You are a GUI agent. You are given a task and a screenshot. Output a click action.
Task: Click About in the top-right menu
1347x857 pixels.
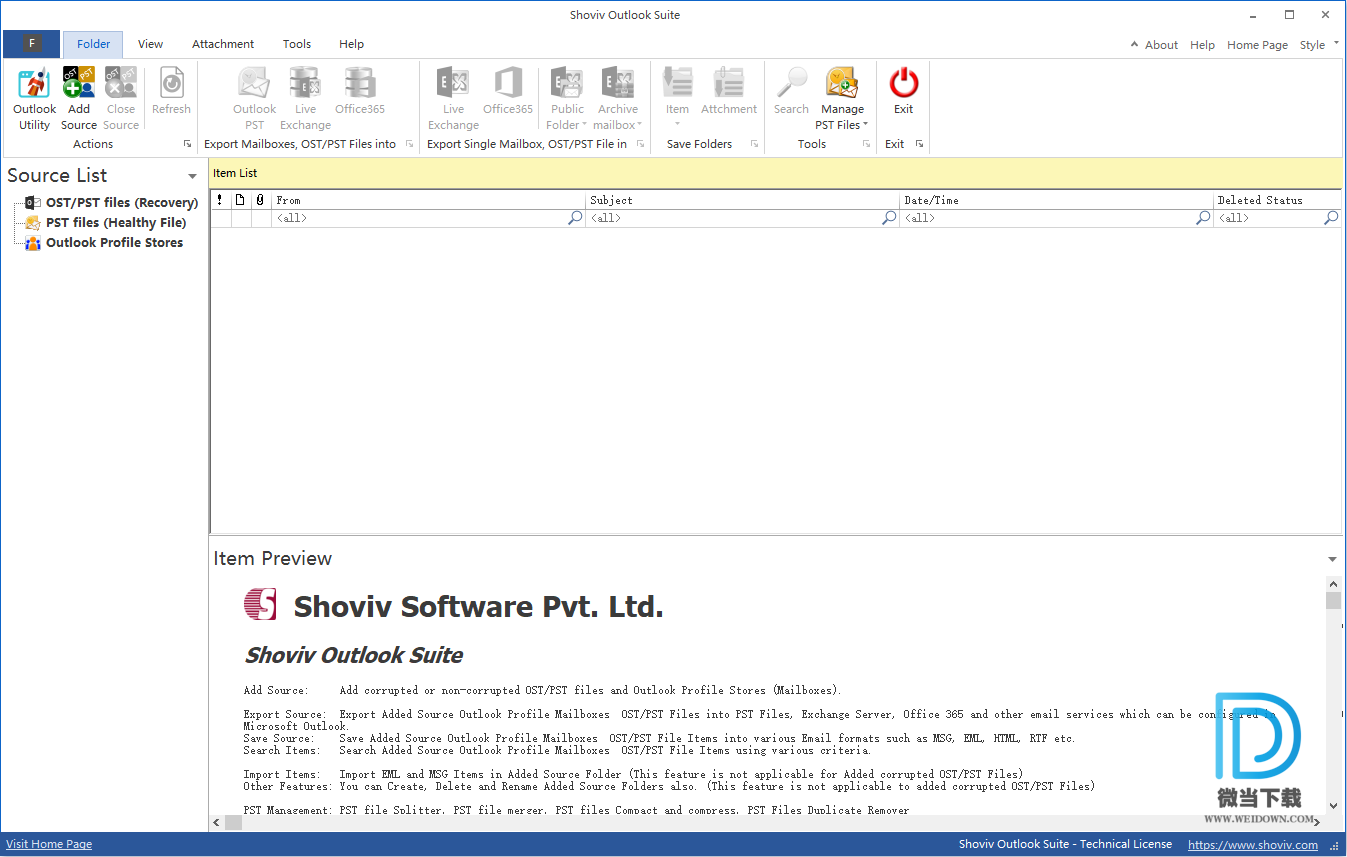pos(1161,45)
